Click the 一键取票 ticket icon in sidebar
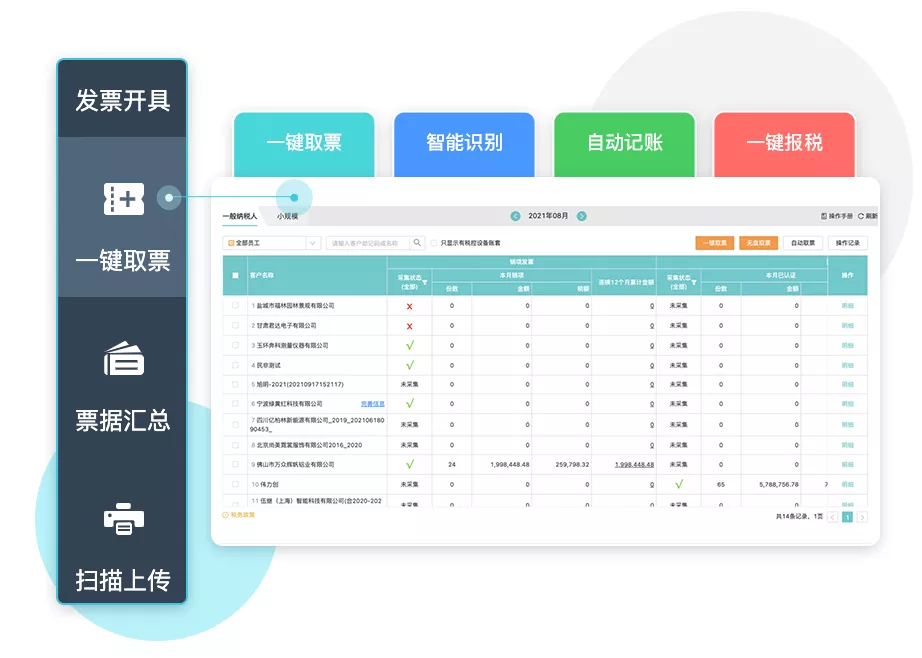The width and height of the screenshot is (922, 658). 123,198
